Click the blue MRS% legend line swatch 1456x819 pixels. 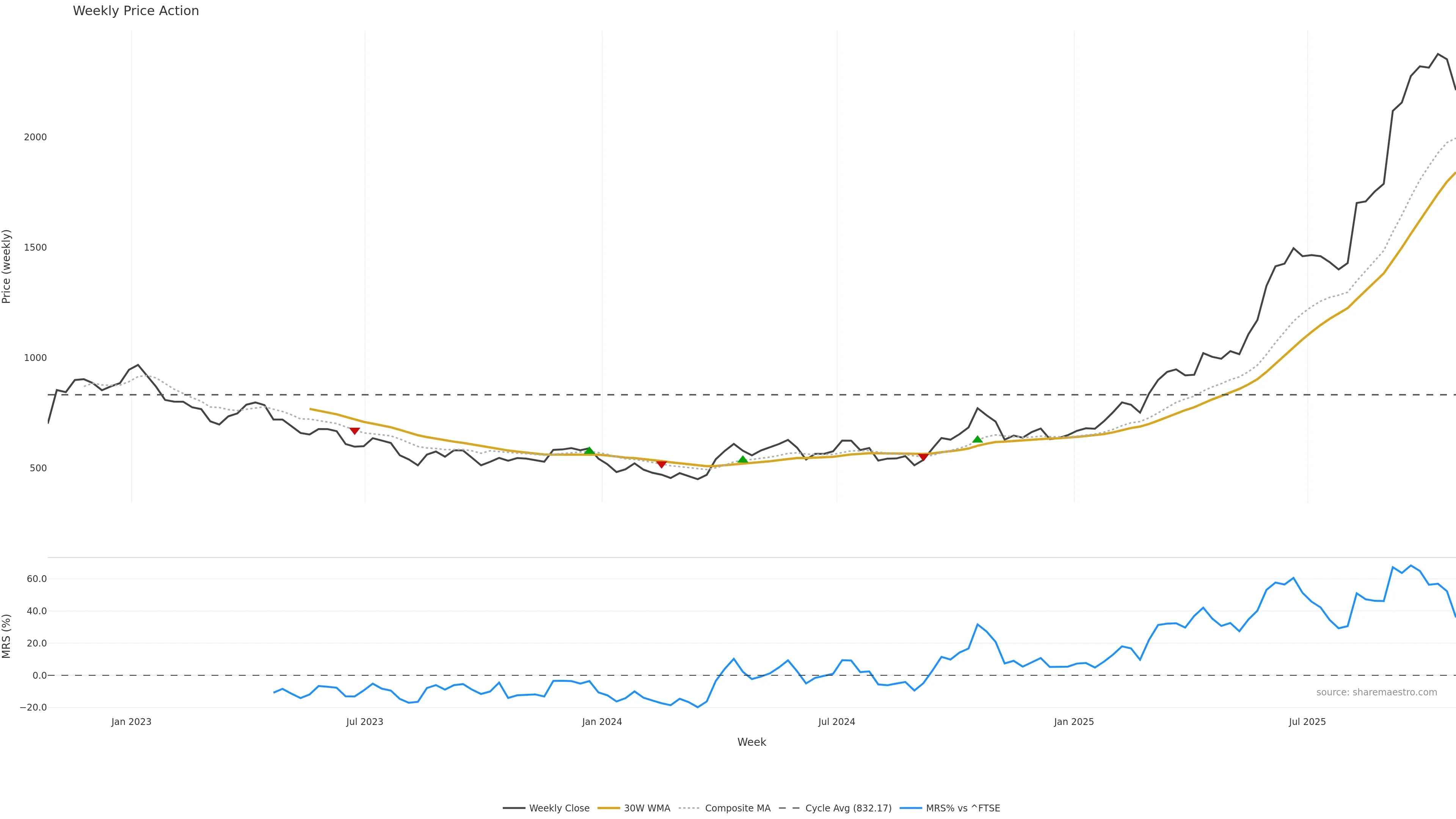910,808
